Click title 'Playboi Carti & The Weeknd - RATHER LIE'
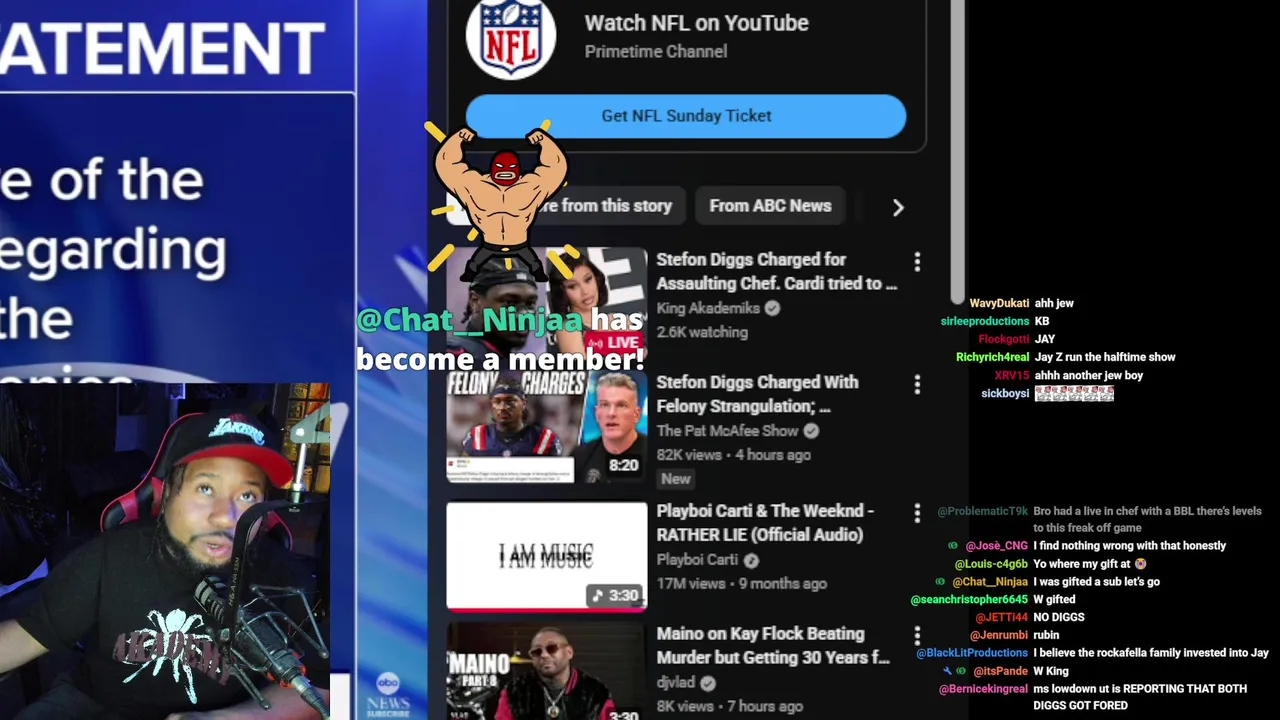 [x=765, y=522]
